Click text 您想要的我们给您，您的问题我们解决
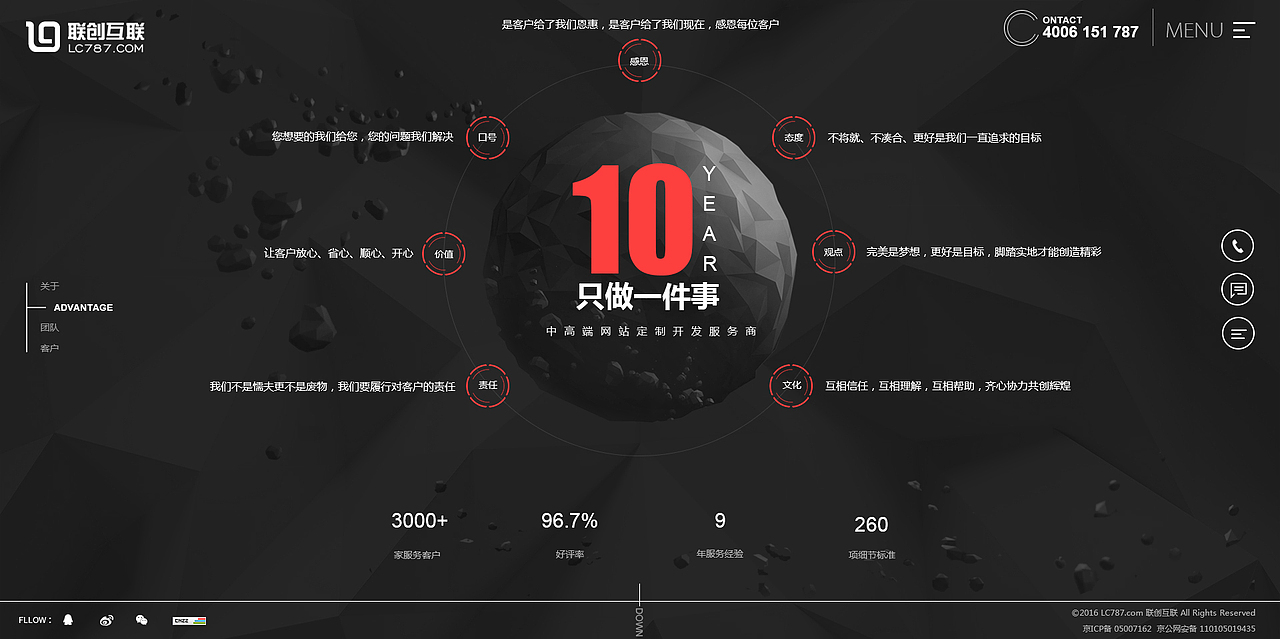 (x=362, y=136)
